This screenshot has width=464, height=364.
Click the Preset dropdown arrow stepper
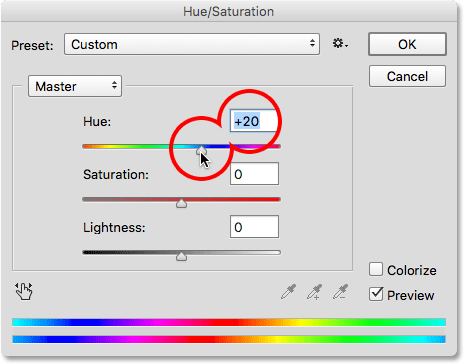click(x=312, y=43)
